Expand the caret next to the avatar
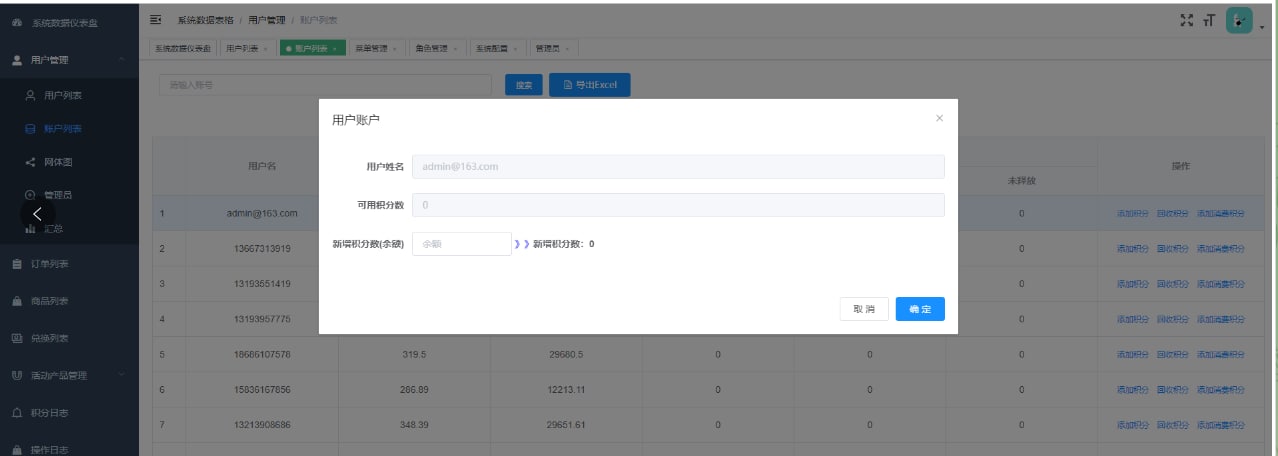Viewport: 1278px width, 456px height. (x=1262, y=27)
